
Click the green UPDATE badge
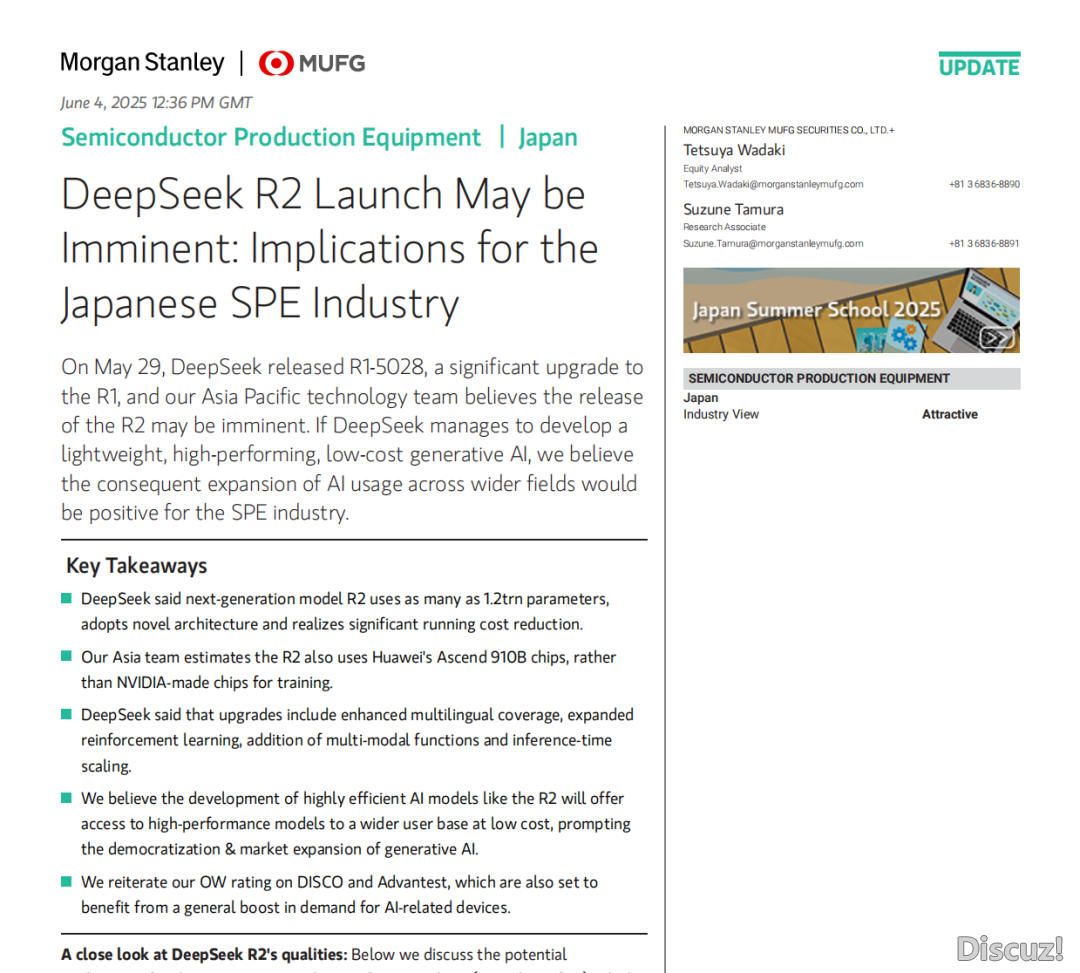point(979,64)
